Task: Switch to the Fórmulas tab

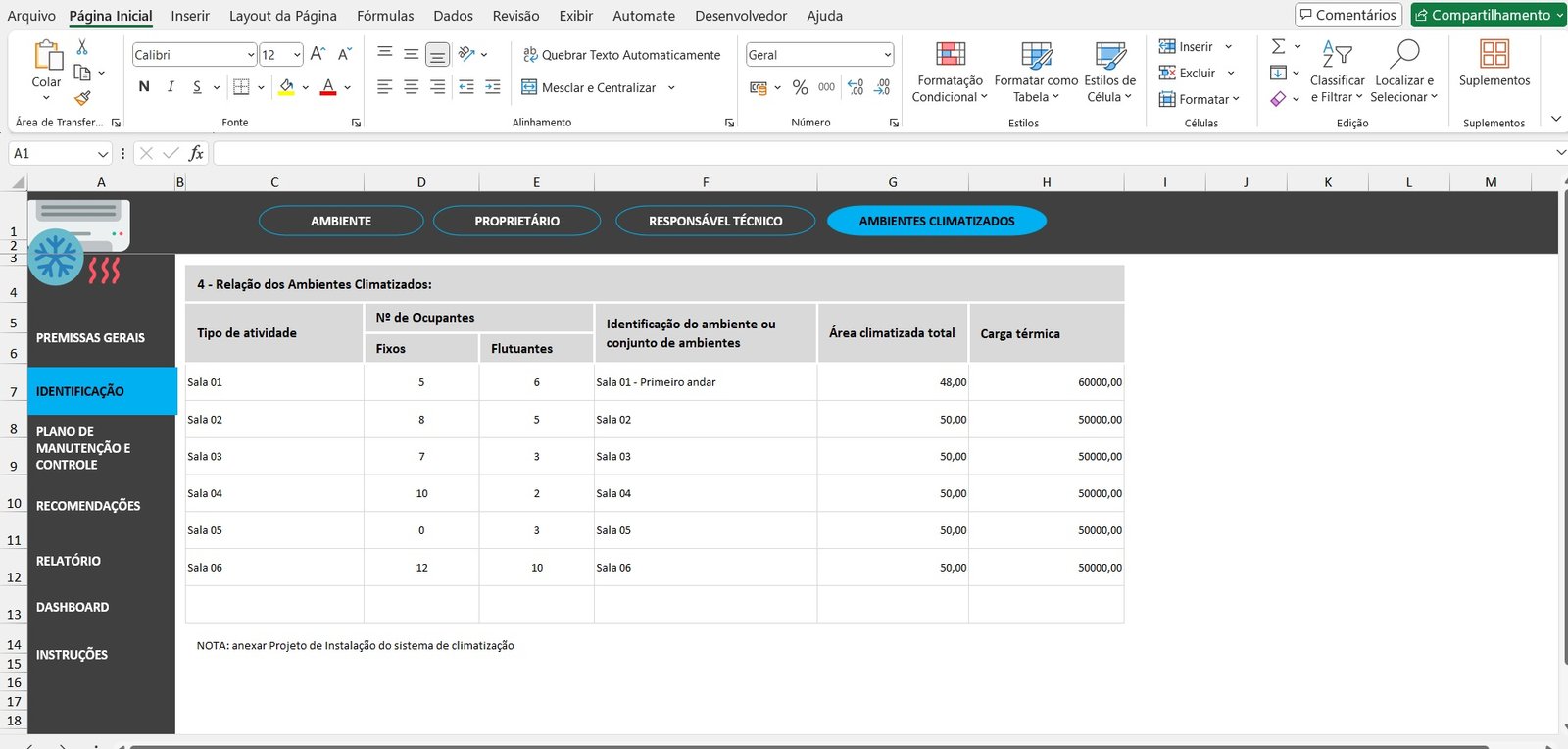Action: tap(385, 16)
